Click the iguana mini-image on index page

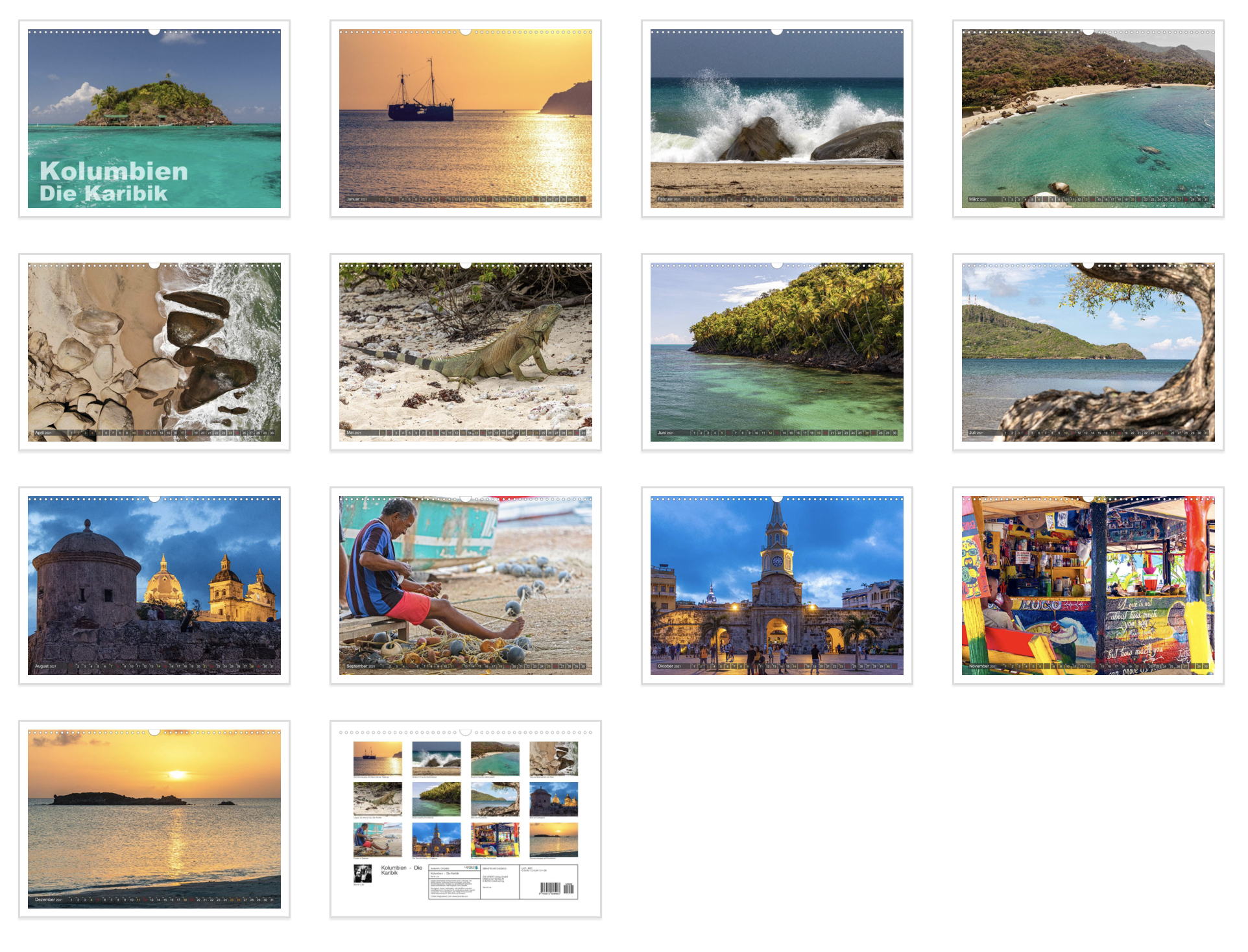[378, 799]
